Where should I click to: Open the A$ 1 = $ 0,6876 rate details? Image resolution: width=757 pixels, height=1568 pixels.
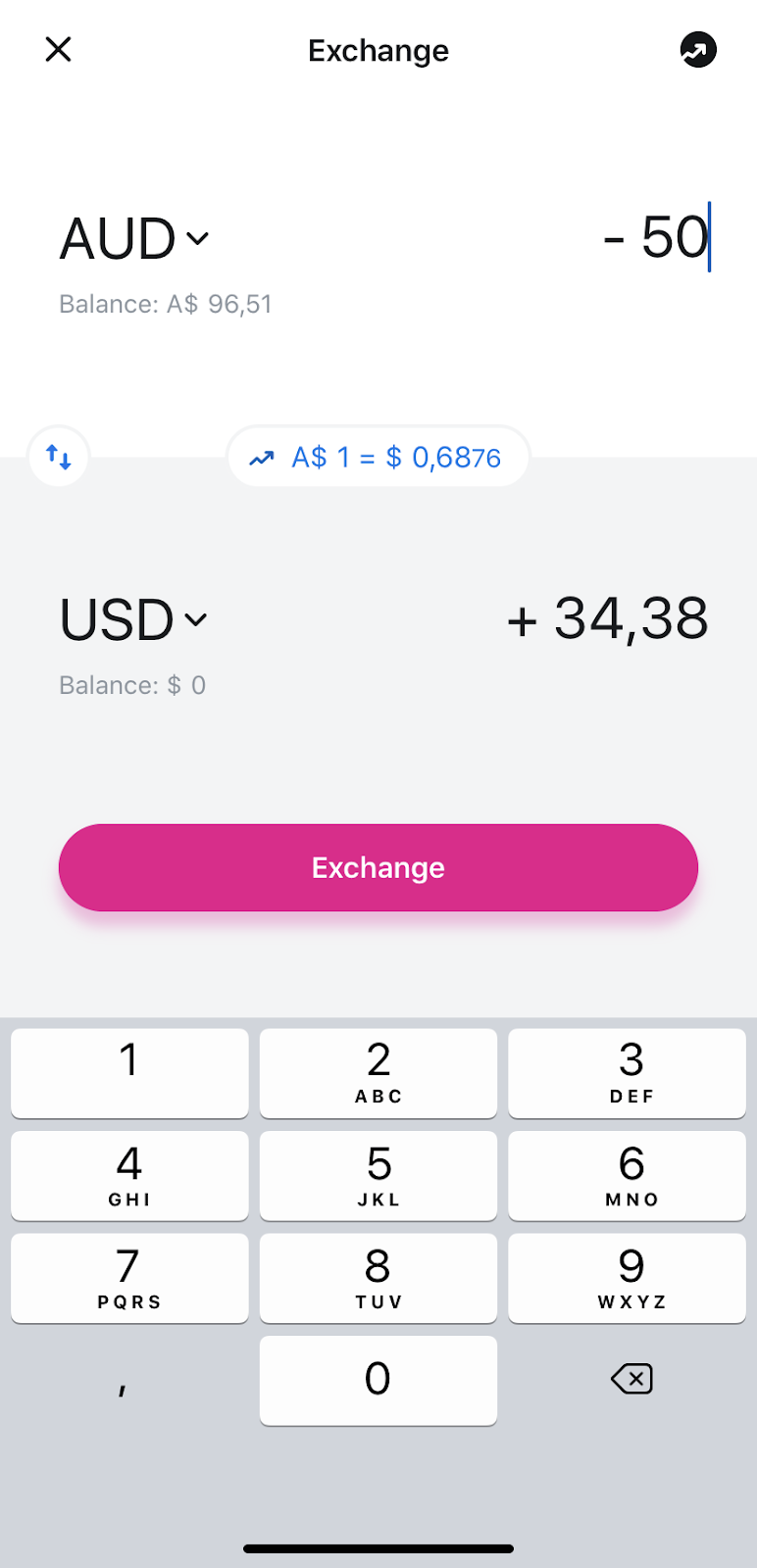point(378,457)
